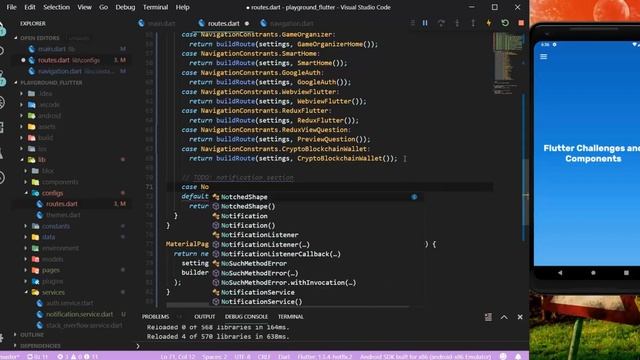Tap the emulator Home circle button
Image resolution: width=640 pixels, height=360 pixels.
pyautogui.click(x=593, y=273)
